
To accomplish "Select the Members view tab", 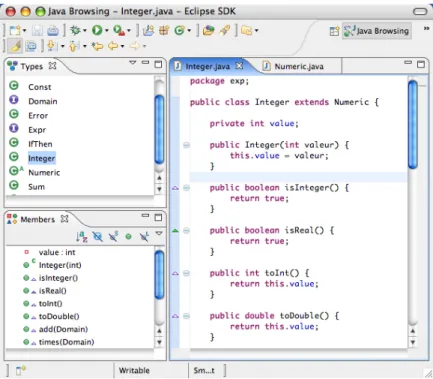I will click(x=37, y=219).
